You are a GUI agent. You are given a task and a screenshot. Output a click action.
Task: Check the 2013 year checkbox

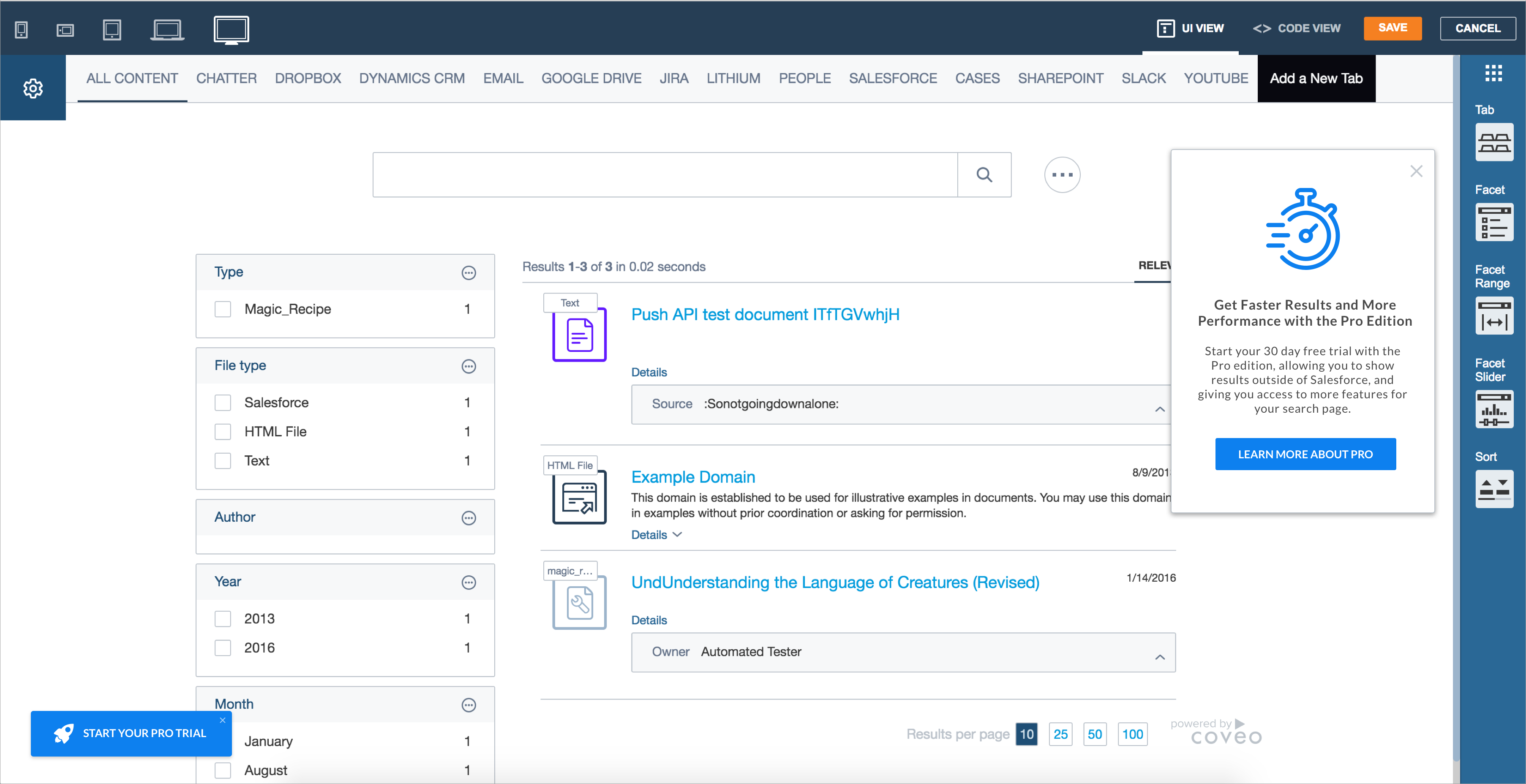click(x=223, y=619)
